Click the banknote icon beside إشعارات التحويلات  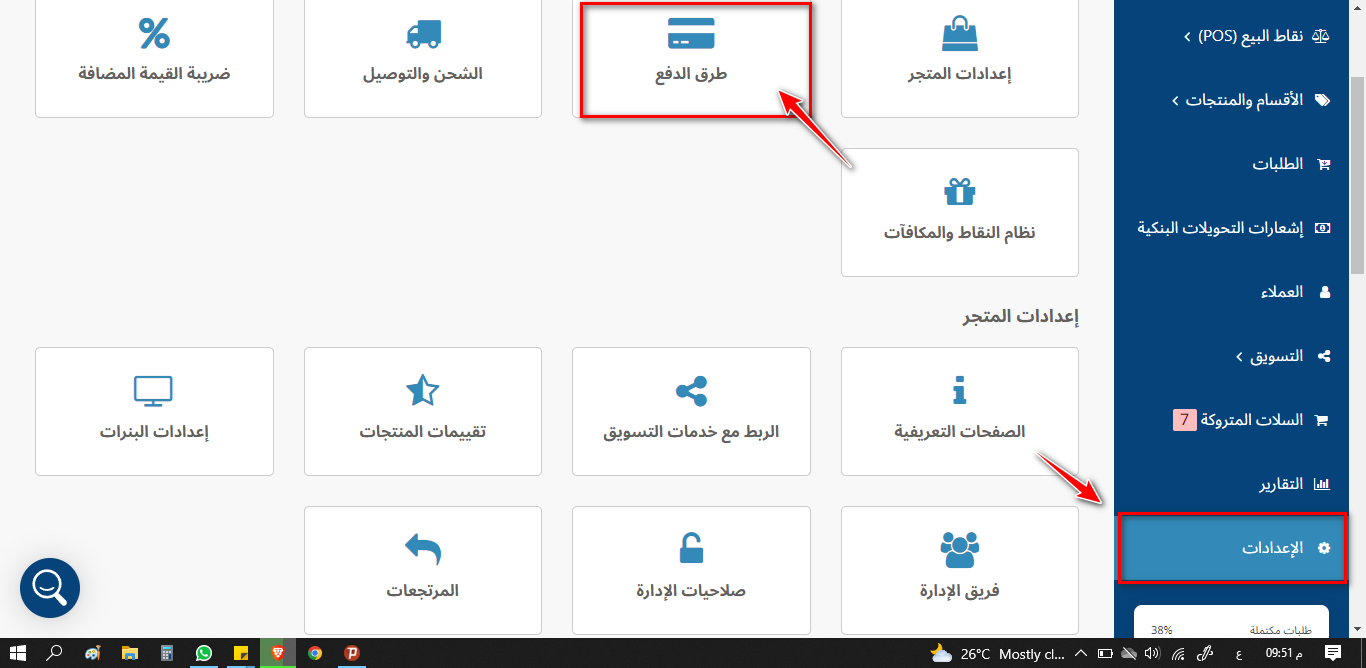pyautogui.click(x=1323, y=228)
